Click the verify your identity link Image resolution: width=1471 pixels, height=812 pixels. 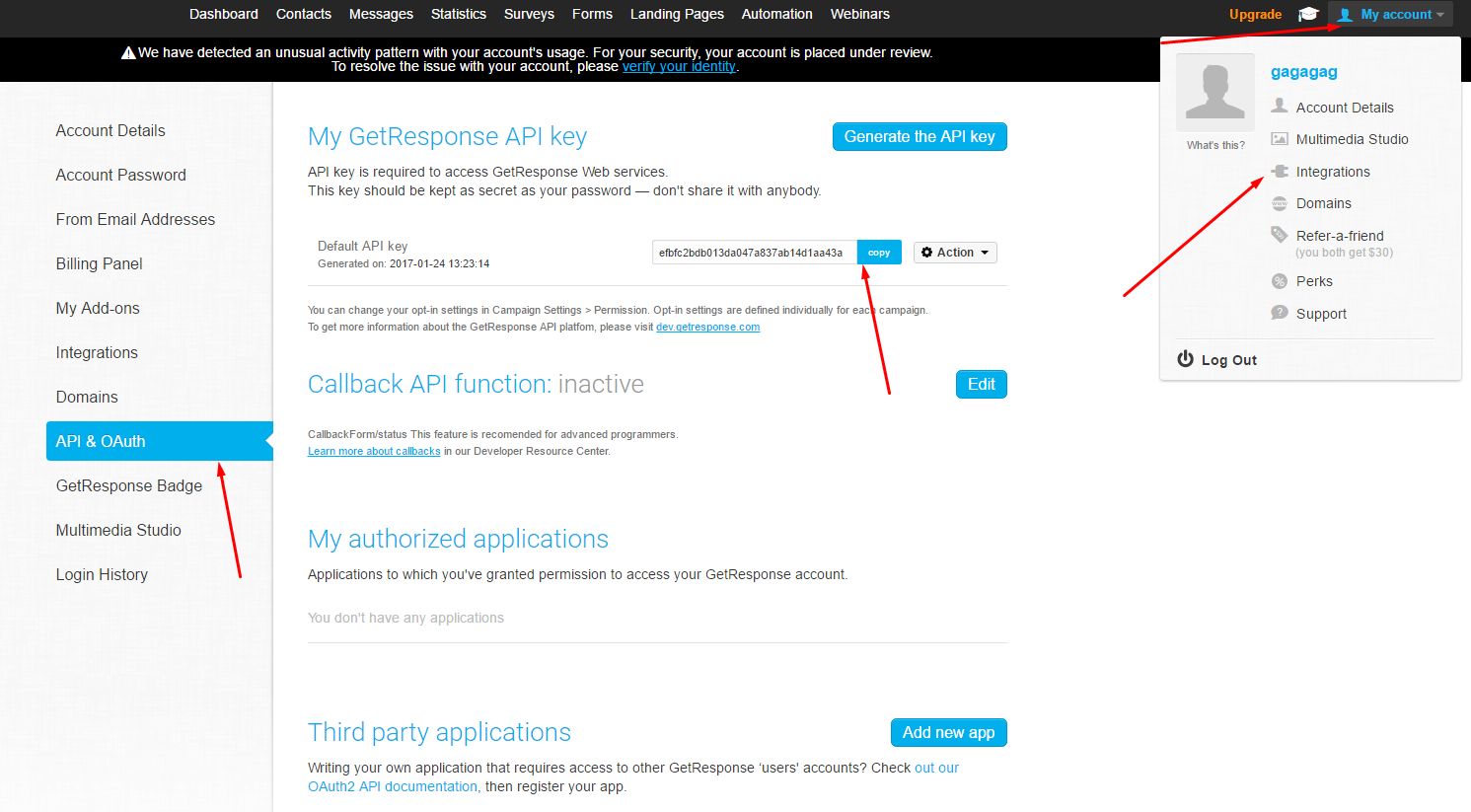click(x=679, y=66)
